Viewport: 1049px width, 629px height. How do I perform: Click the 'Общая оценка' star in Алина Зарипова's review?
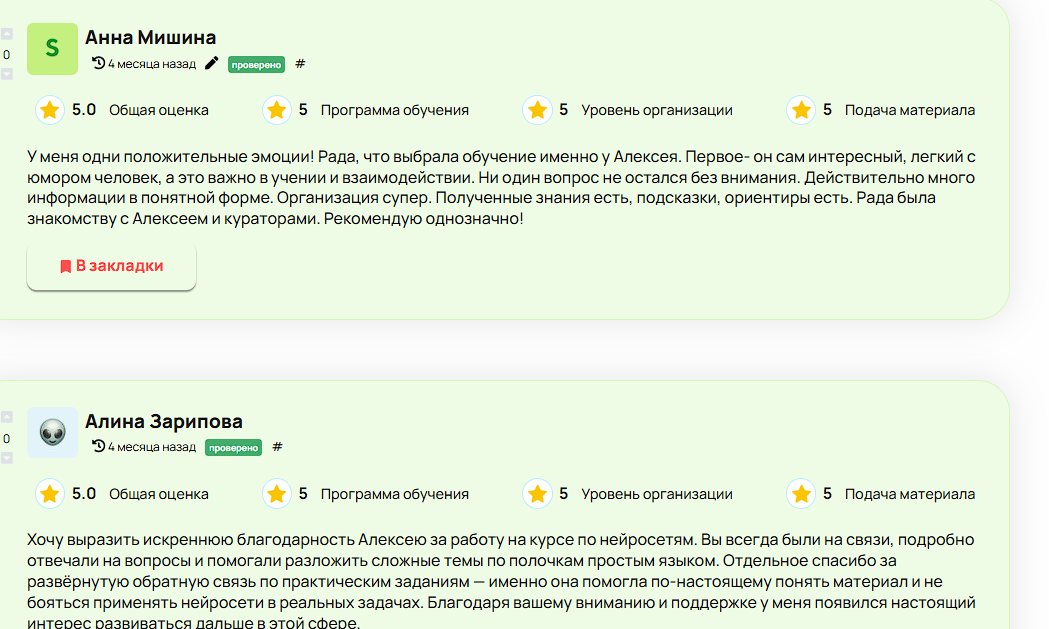tap(50, 494)
